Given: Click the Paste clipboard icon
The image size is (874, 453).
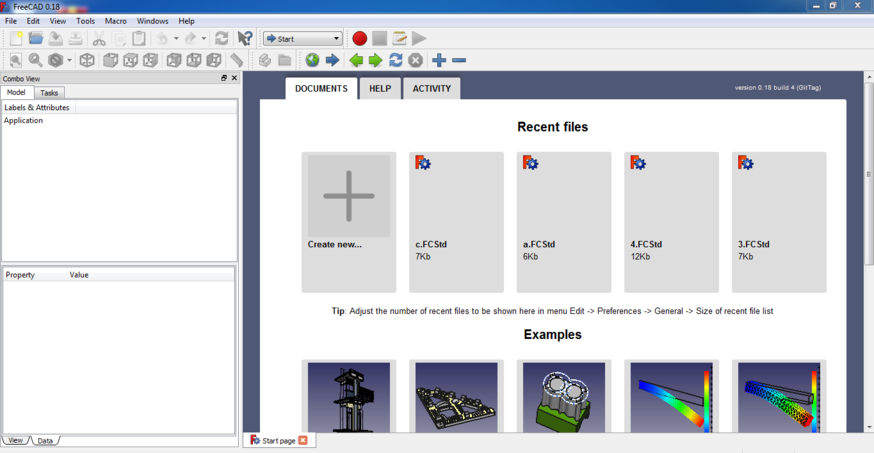Looking at the screenshot, I should (139, 38).
